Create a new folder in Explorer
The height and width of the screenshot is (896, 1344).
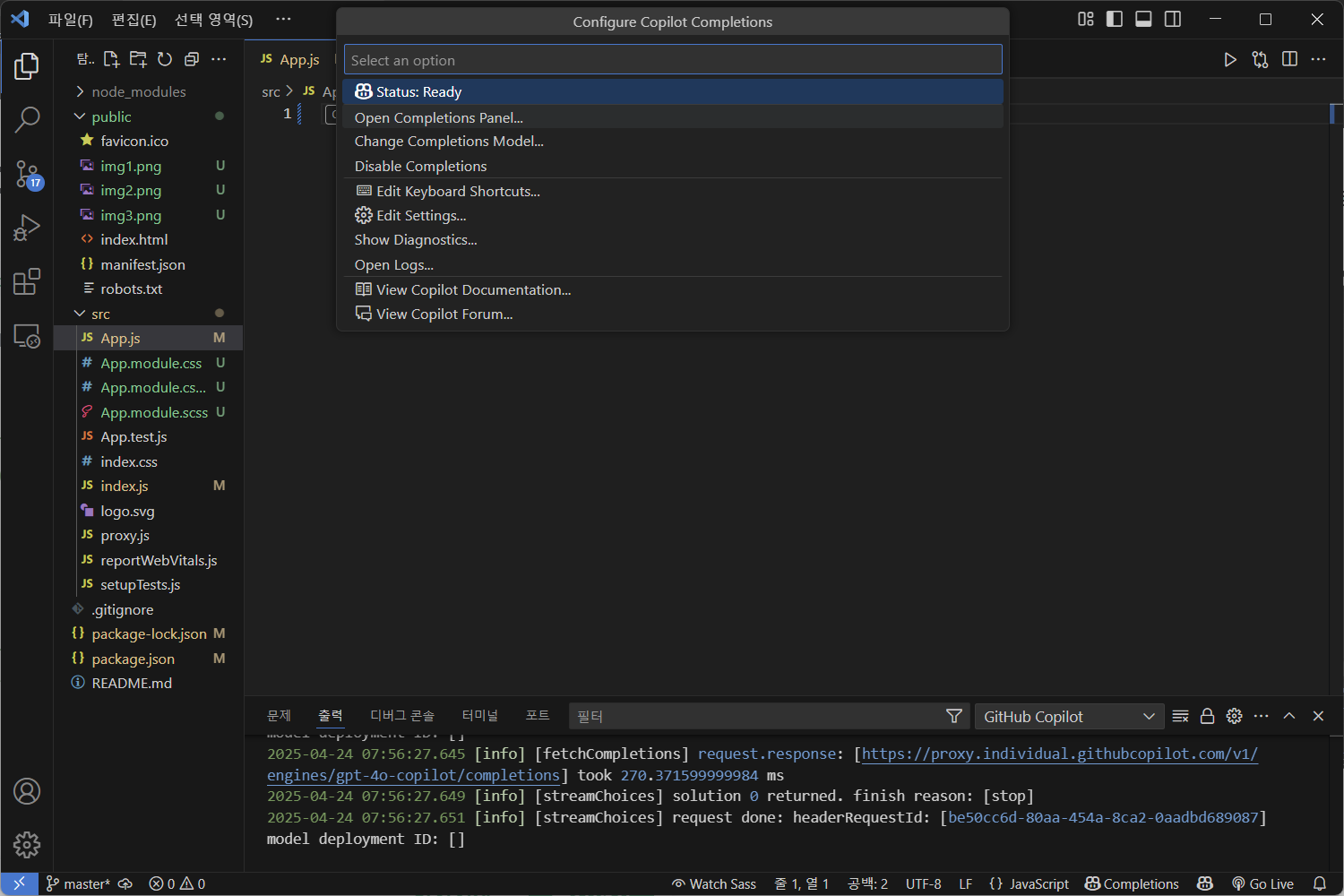click(x=138, y=59)
